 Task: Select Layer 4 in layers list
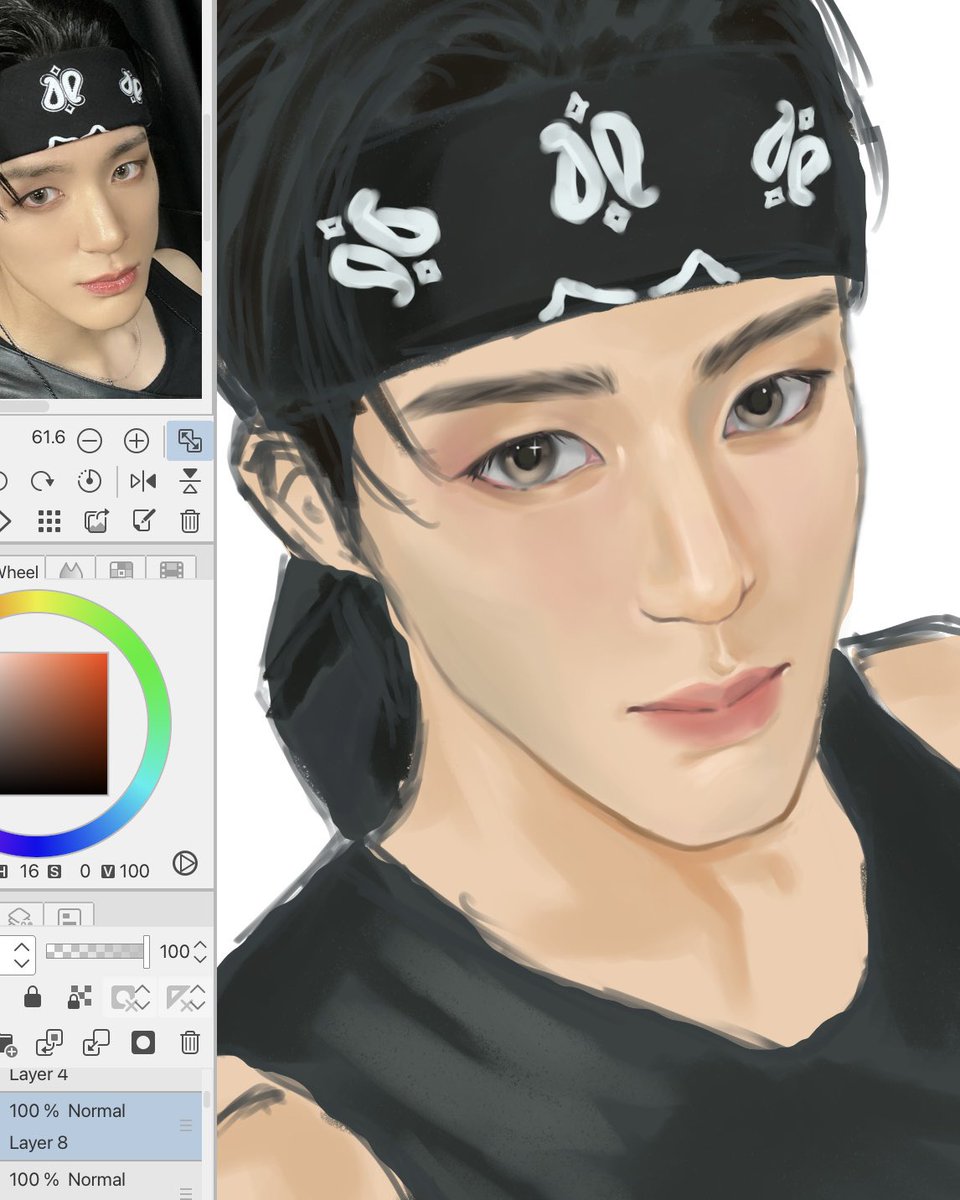pyautogui.click(x=100, y=1078)
